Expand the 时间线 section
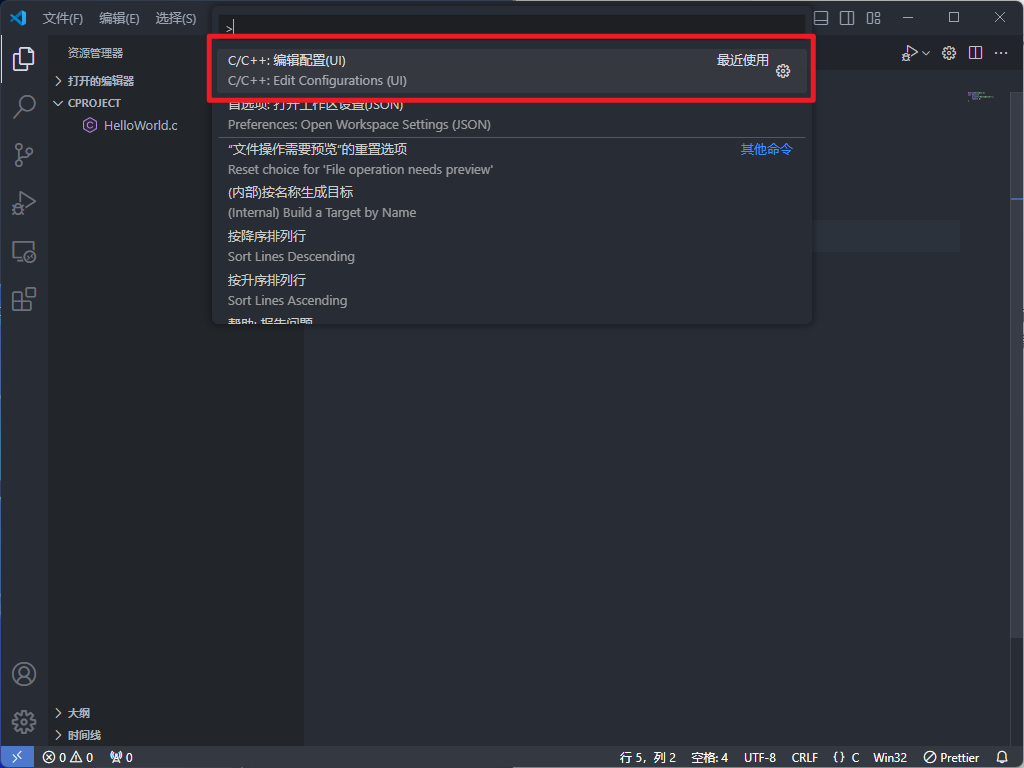 [x=77, y=735]
